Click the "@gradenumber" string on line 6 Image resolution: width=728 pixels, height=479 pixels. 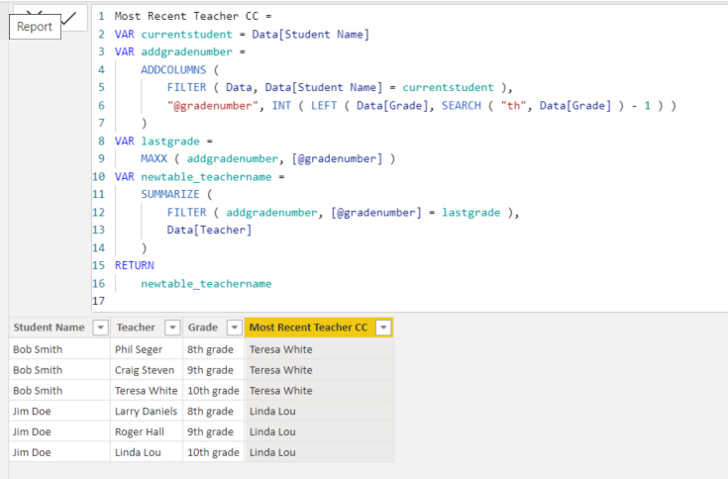click(x=212, y=105)
